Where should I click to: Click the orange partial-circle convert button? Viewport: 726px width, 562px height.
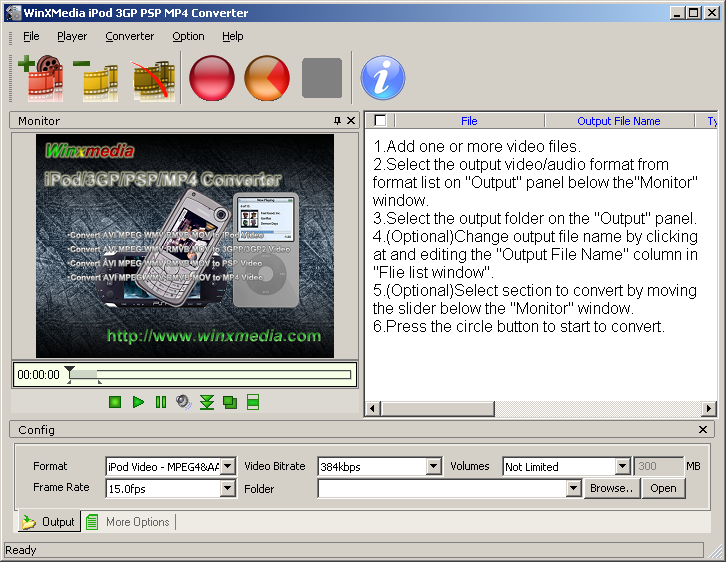[267, 78]
